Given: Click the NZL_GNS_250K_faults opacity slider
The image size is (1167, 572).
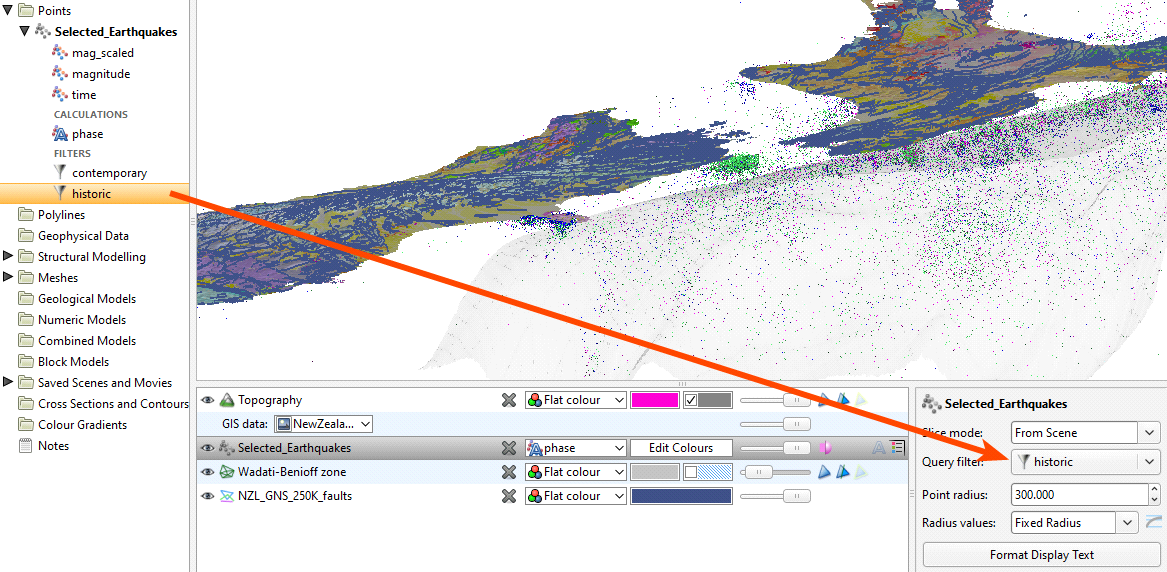Looking at the screenshot, I should pyautogui.click(x=775, y=495).
